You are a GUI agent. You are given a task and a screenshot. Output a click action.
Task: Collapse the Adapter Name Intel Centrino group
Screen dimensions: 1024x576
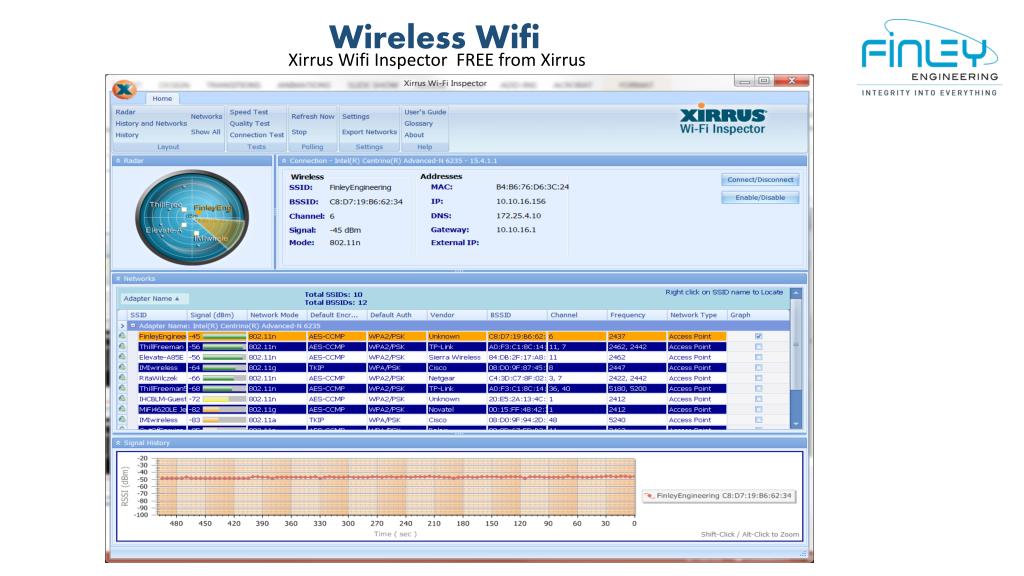coord(133,325)
